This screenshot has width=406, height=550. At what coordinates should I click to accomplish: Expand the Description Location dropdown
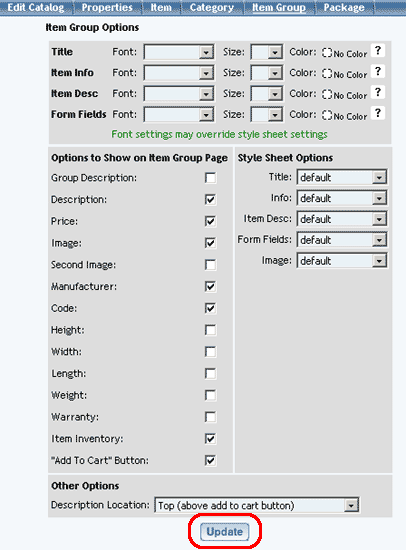click(x=257, y=505)
